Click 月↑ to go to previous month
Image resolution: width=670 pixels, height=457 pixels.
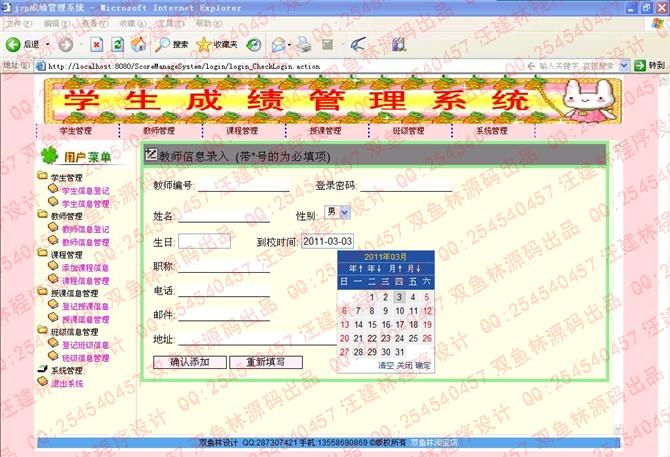pyautogui.click(x=395, y=269)
